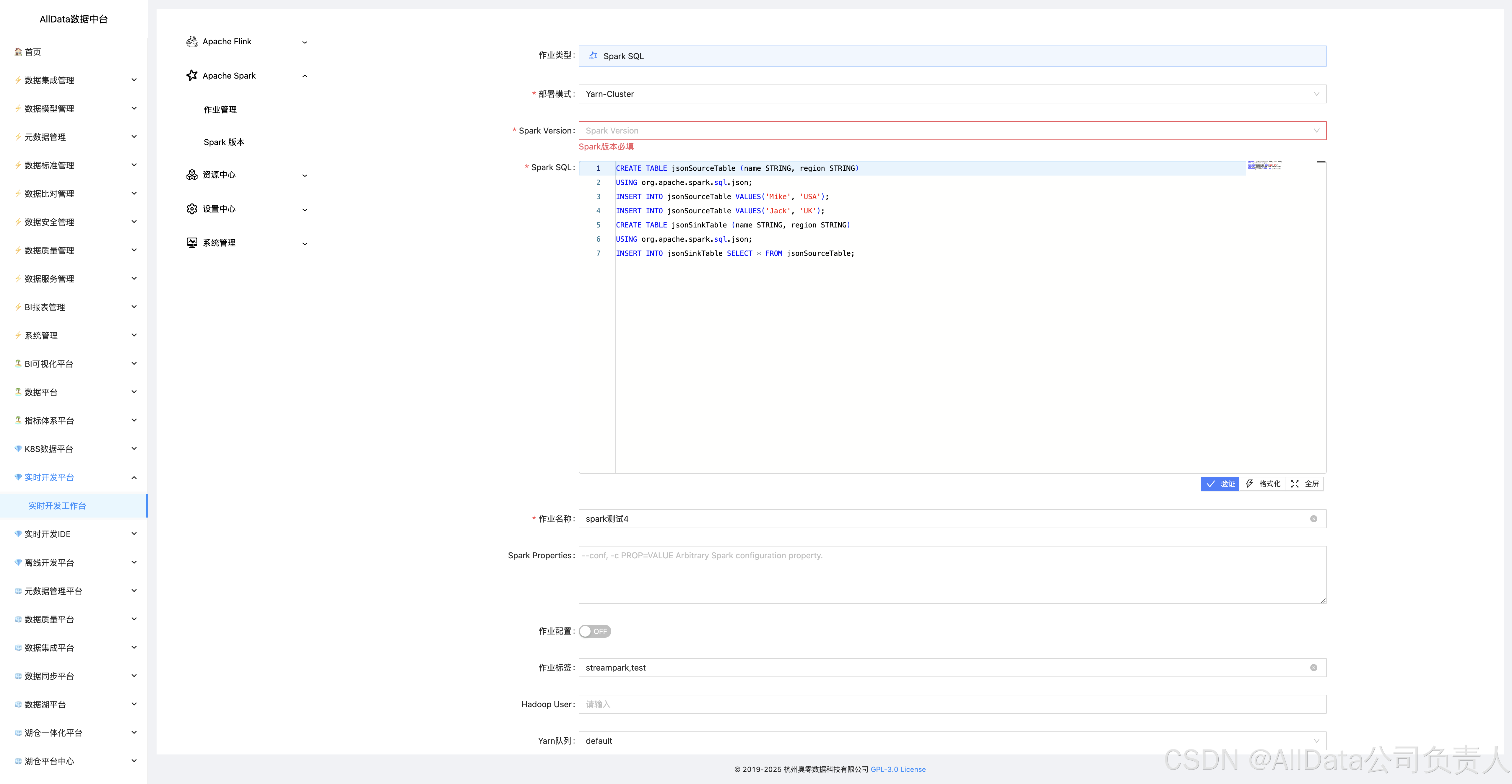Open 湖仓一体化平台 sidebar menu

pyautogui.click(x=73, y=732)
